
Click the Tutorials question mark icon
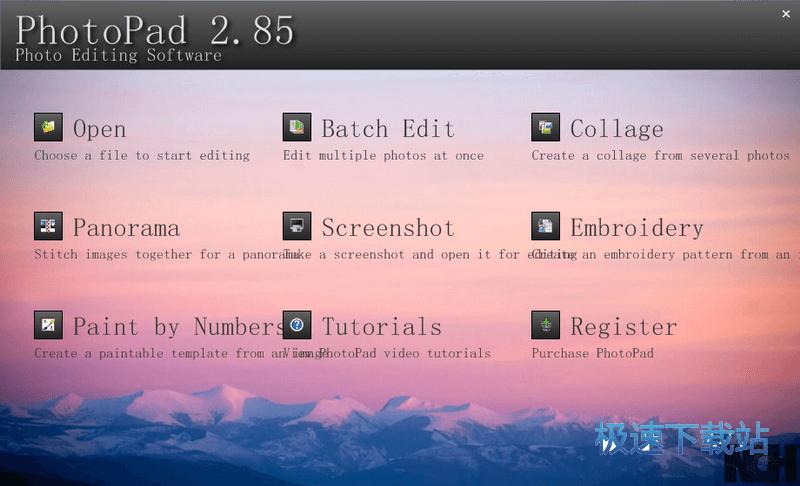pyautogui.click(x=296, y=325)
